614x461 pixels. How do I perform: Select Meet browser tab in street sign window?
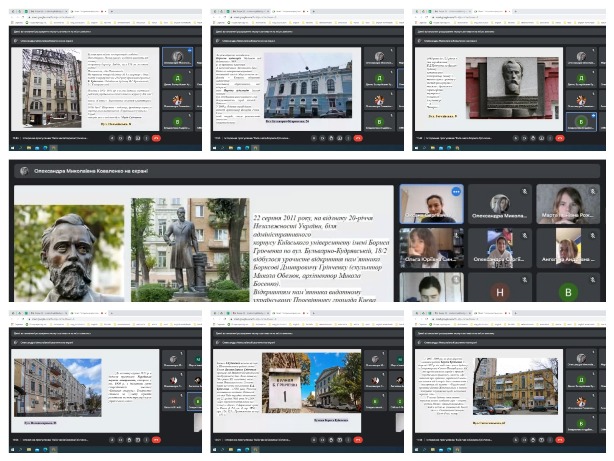(293, 313)
